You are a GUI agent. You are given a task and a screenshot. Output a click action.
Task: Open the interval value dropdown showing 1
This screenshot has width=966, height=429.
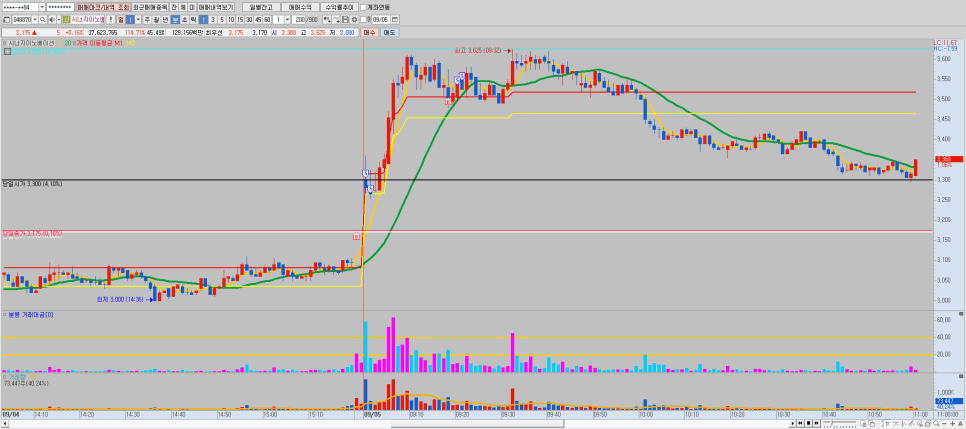click(x=287, y=20)
